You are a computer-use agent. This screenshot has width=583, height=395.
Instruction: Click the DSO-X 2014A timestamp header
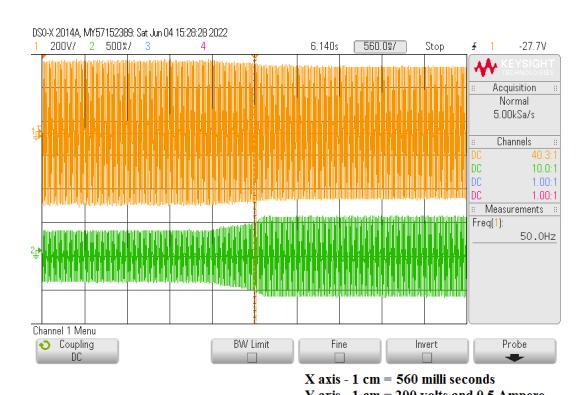click(130, 33)
